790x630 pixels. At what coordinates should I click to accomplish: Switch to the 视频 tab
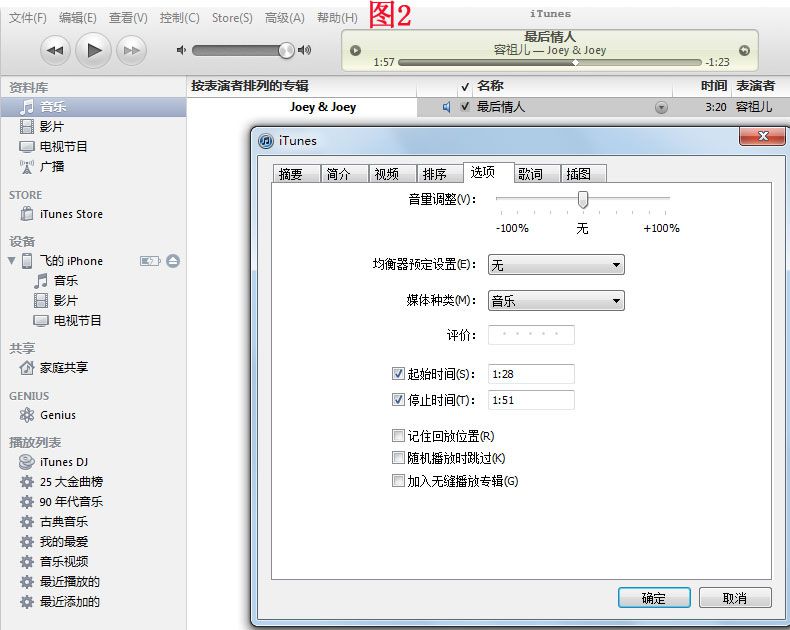coord(392,174)
